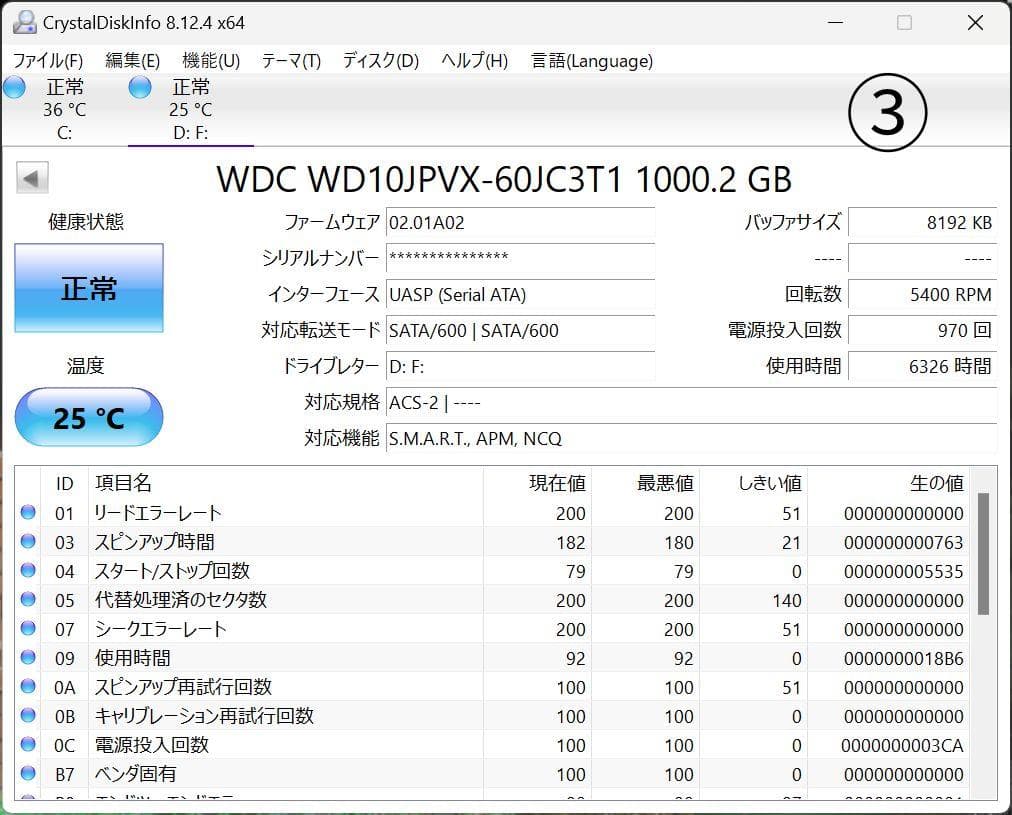Click the standard field ACS-2 | ----
Screen dimensions: 1012x815
coord(691,403)
